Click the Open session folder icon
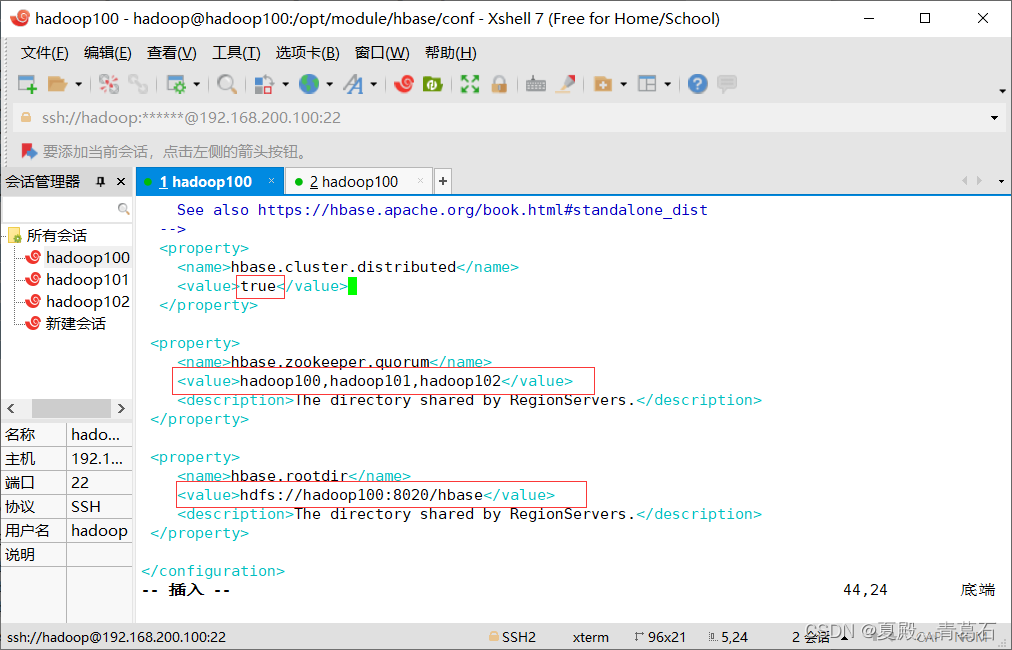Viewport: 1012px width, 650px height. point(57,84)
